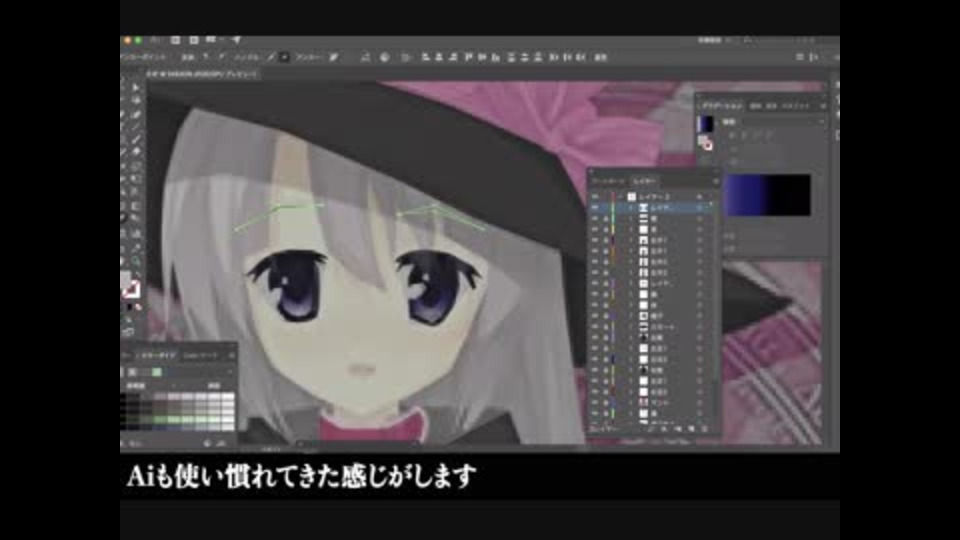960x540 pixels.
Task: Select the Zoom magnifier tool
Action: (136, 261)
